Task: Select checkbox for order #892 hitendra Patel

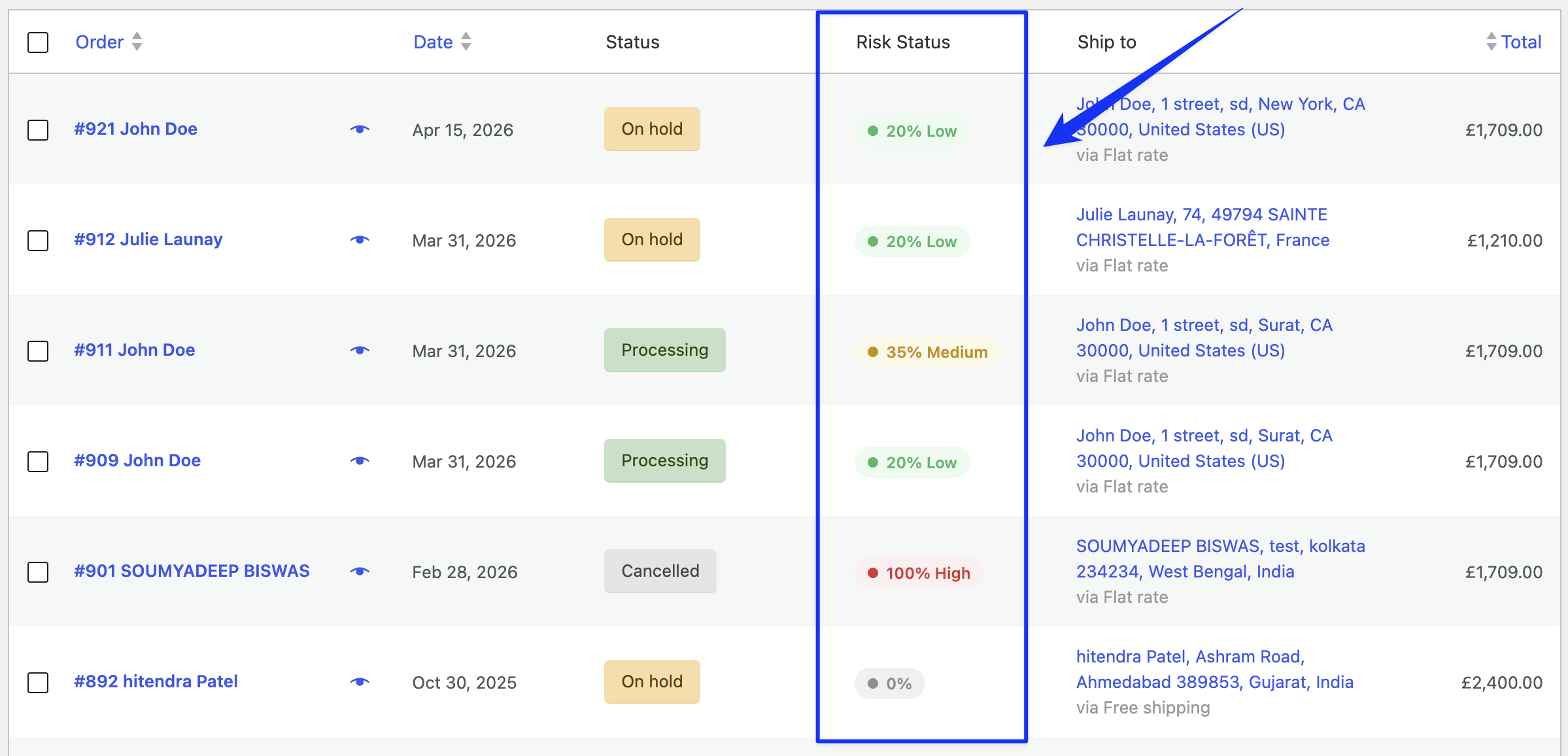Action: [x=38, y=682]
